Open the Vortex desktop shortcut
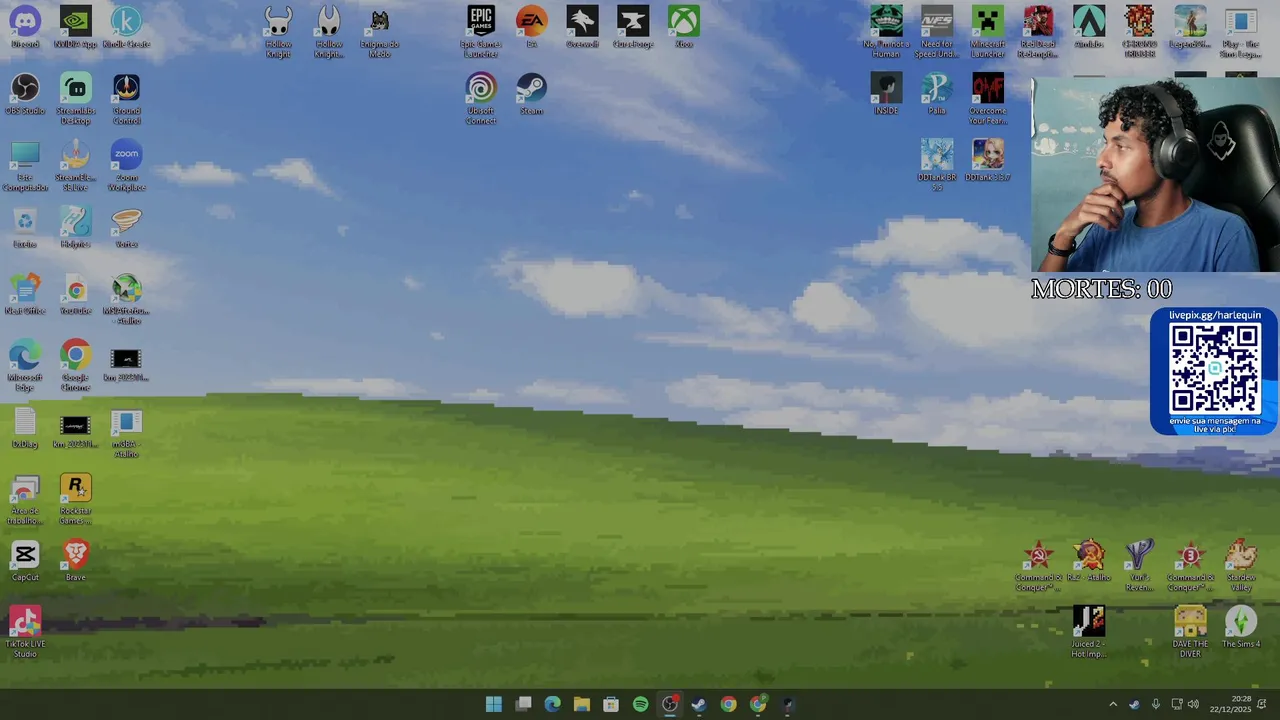 pos(126,227)
